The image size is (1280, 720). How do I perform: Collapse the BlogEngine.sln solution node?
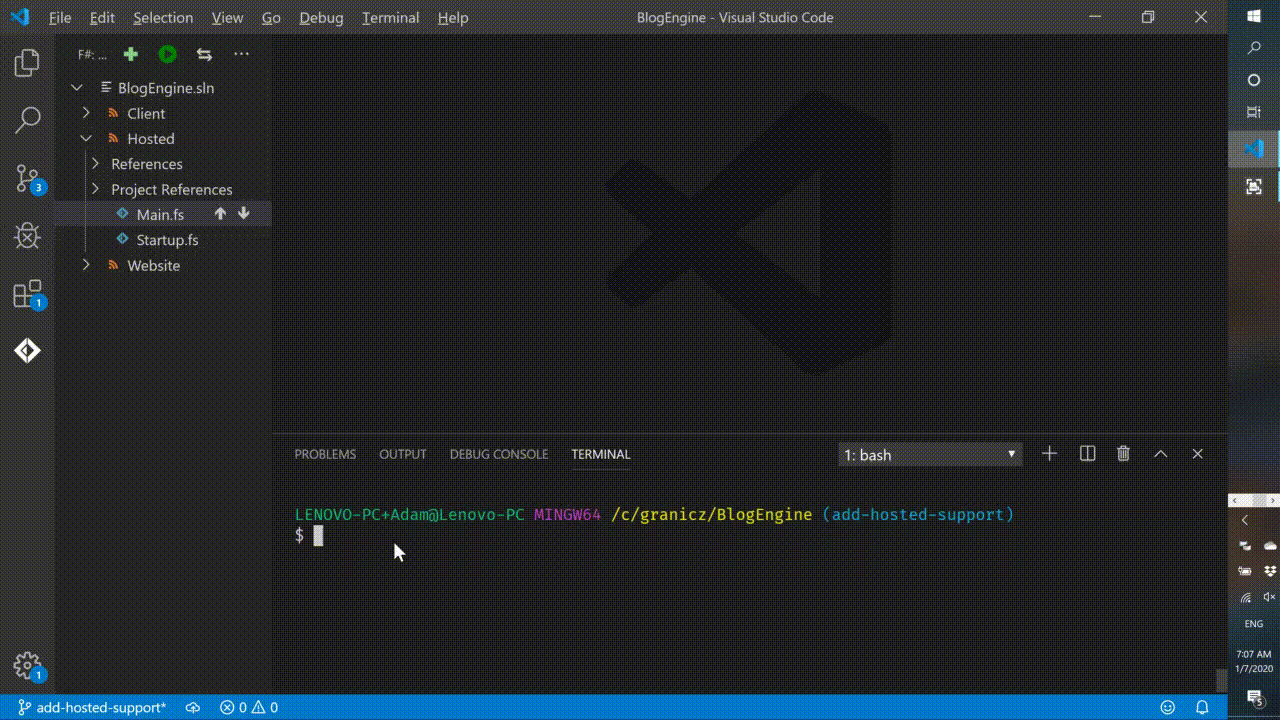click(x=77, y=88)
